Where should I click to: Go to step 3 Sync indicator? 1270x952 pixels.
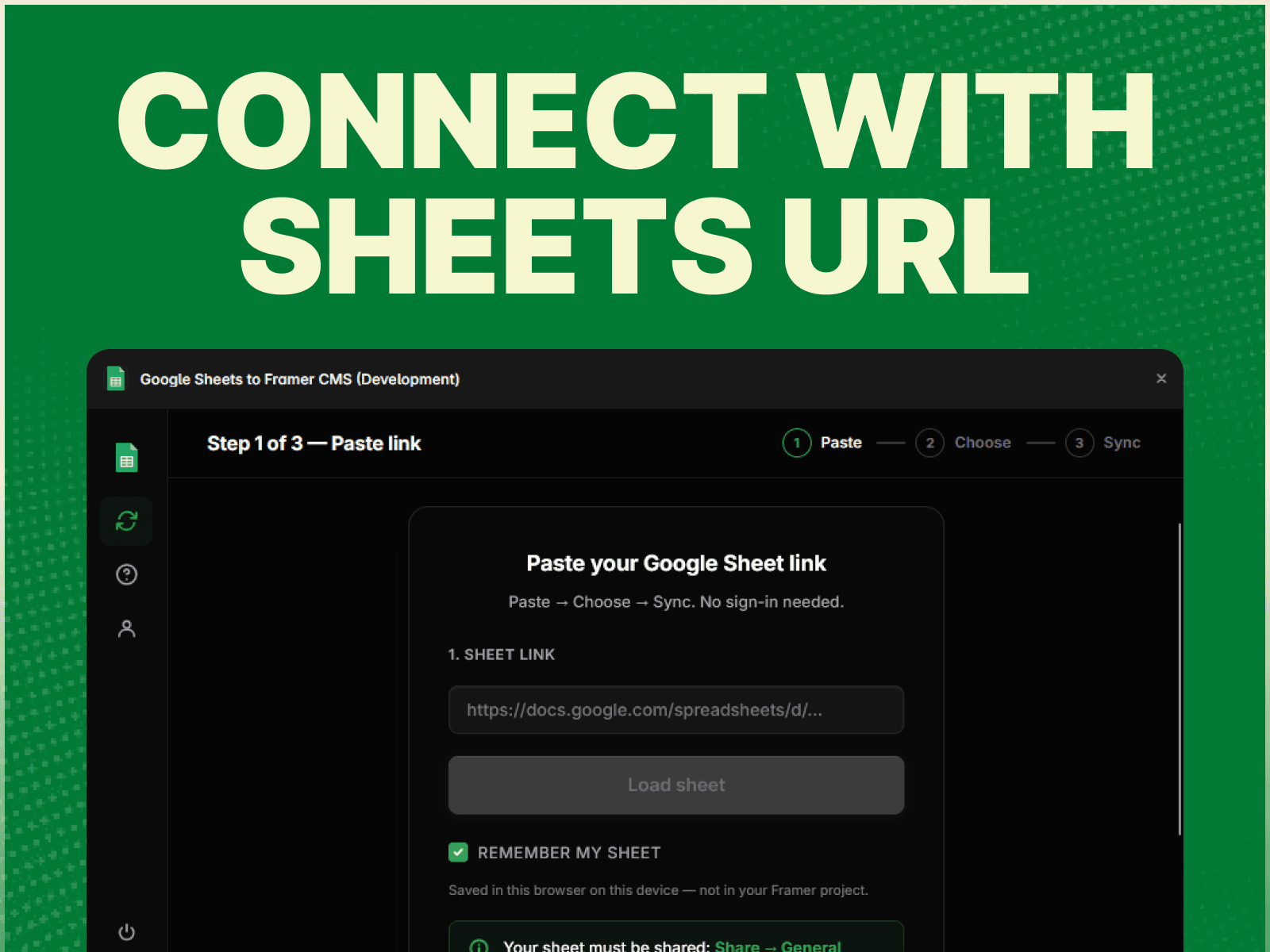point(1103,443)
